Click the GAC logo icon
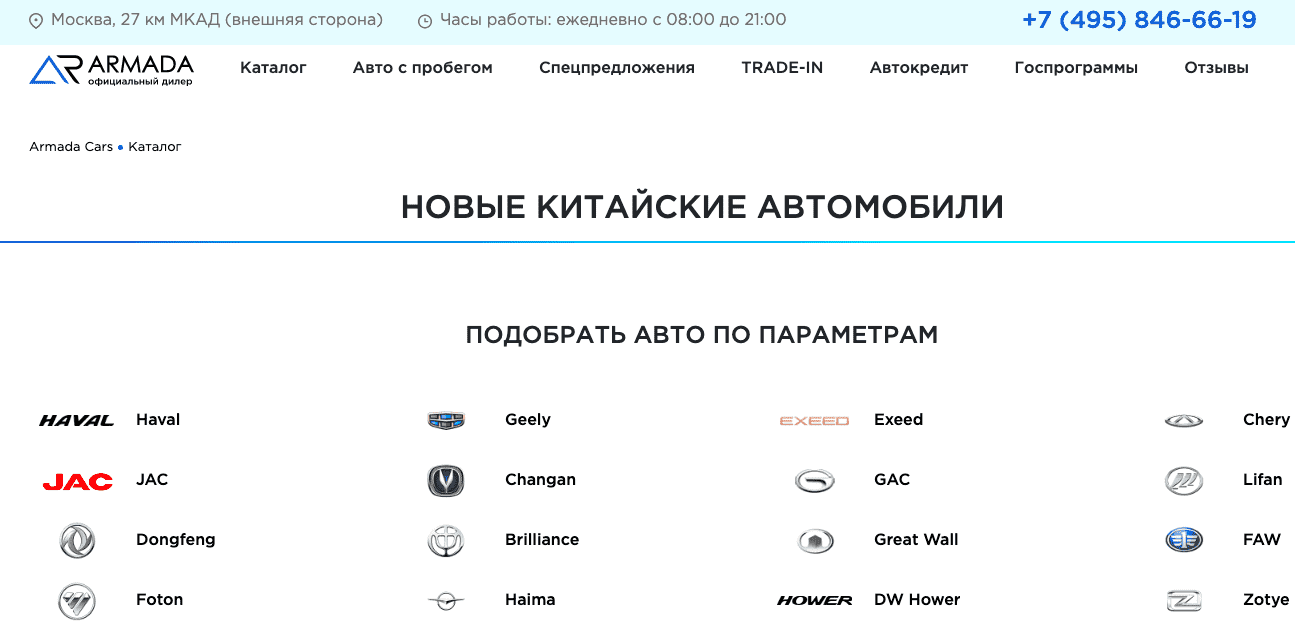This screenshot has width=1295, height=631. click(x=815, y=479)
